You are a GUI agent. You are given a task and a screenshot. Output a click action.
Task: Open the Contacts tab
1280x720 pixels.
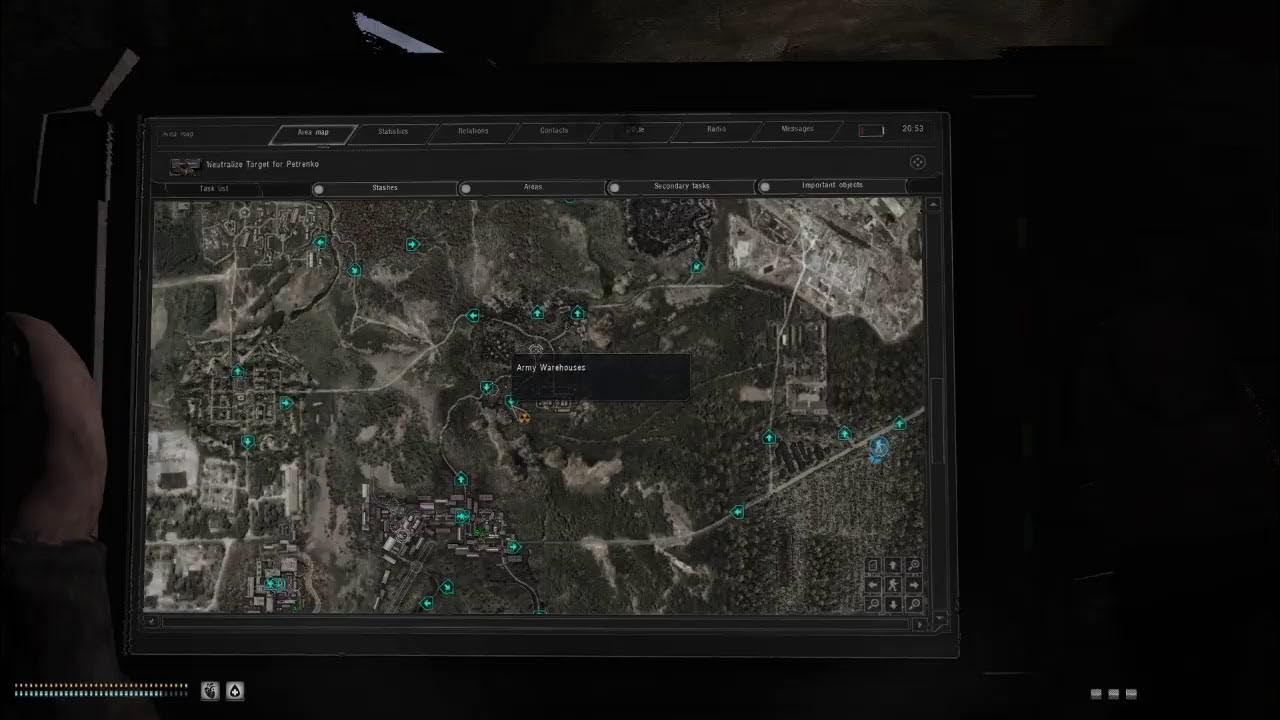coord(554,130)
